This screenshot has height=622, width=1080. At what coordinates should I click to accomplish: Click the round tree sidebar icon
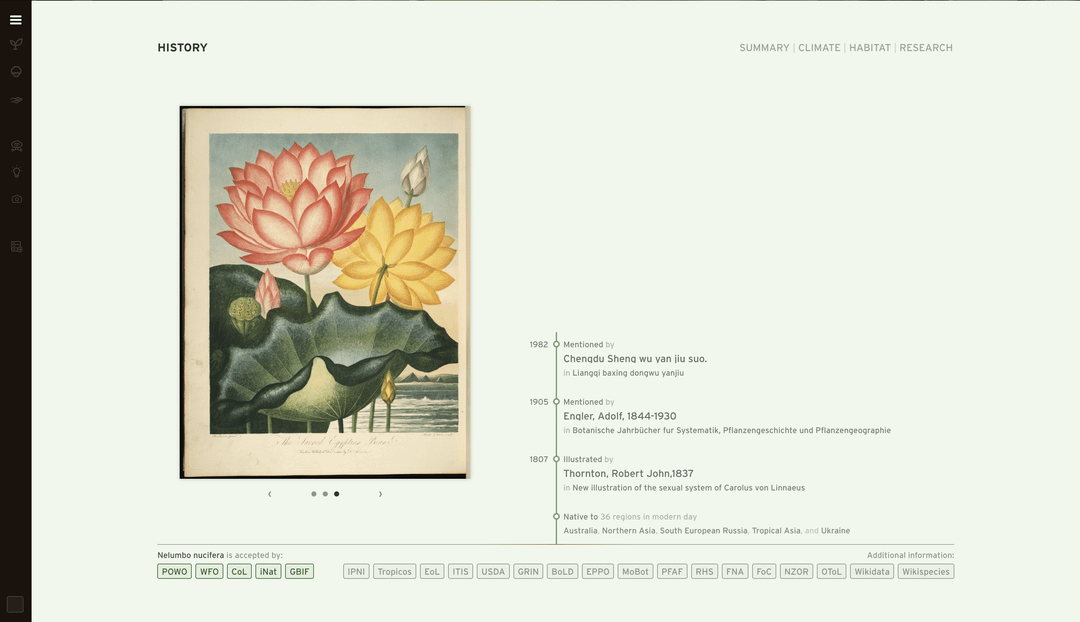(x=16, y=72)
